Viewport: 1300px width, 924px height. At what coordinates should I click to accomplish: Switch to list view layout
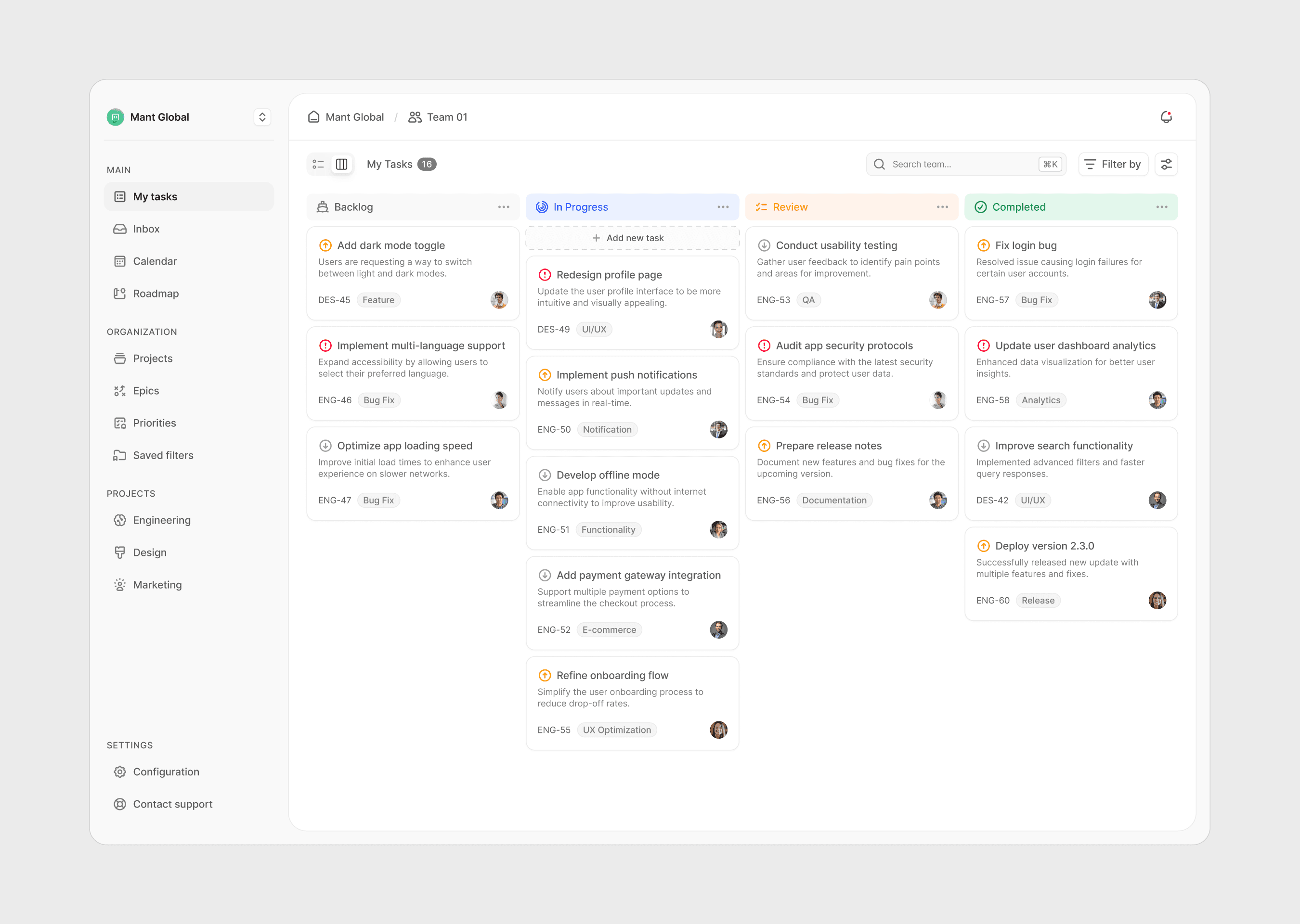click(318, 165)
